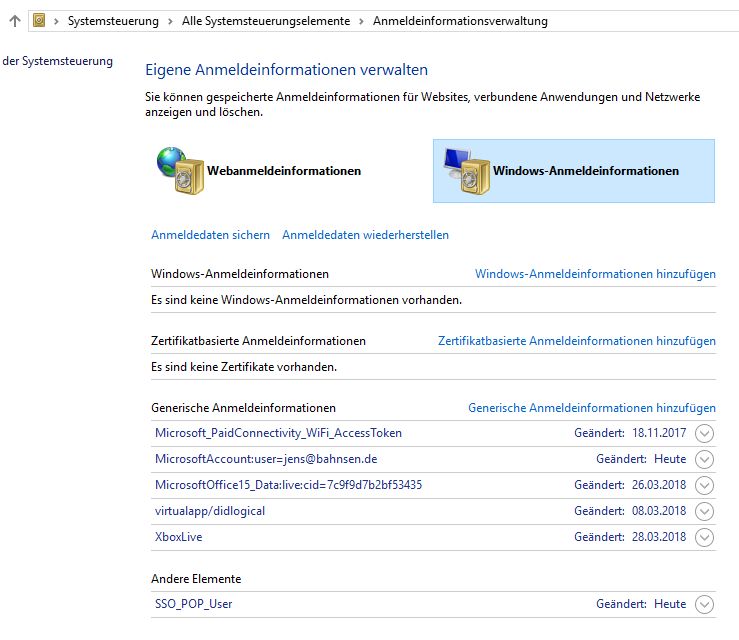Screen dimensions: 739x640
Task: Expand virtualapp/didlogical entry chevron
Action: (x=704, y=511)
